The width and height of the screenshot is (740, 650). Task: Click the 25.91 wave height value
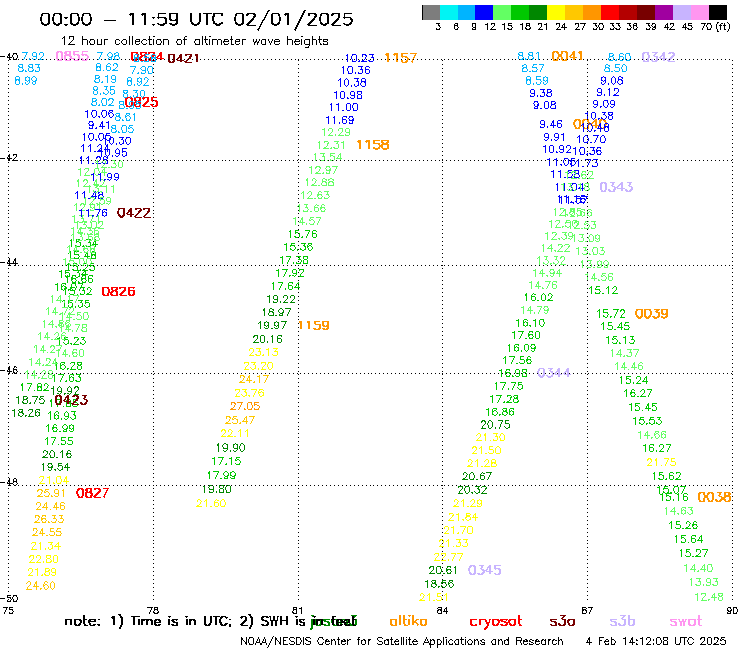tap(51, 493)
